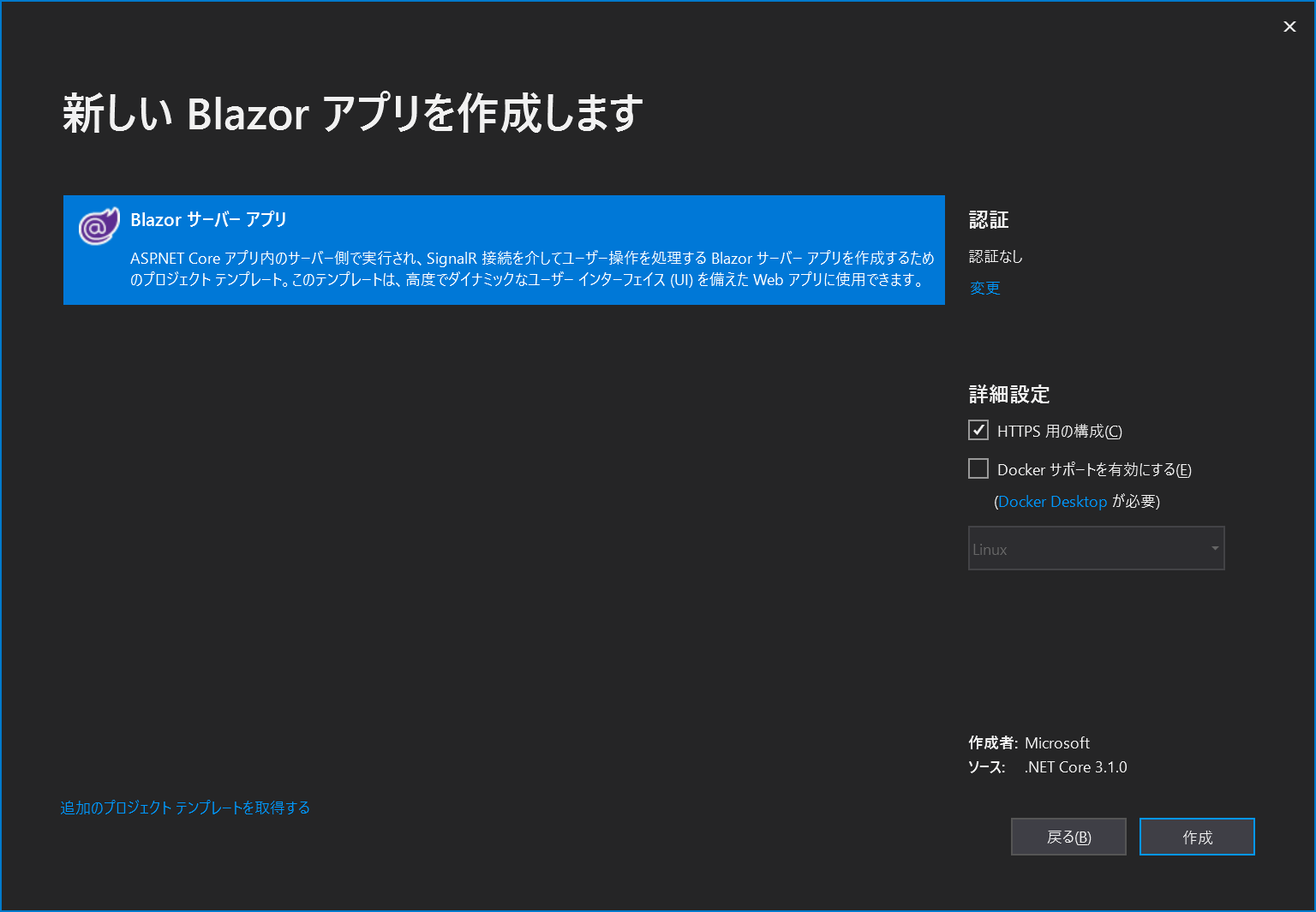Close the dialog with the X button

tap(1289, 27)
